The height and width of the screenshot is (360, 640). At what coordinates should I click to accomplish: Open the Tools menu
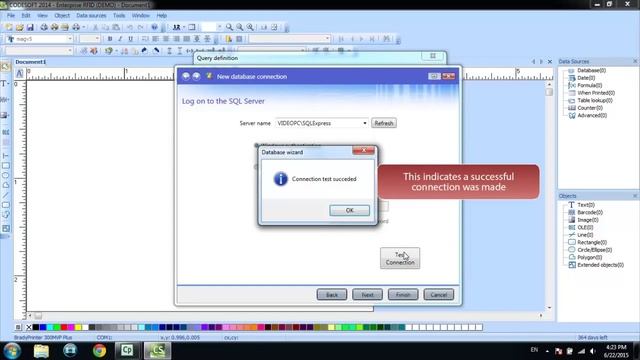click(x=119, y=16)
